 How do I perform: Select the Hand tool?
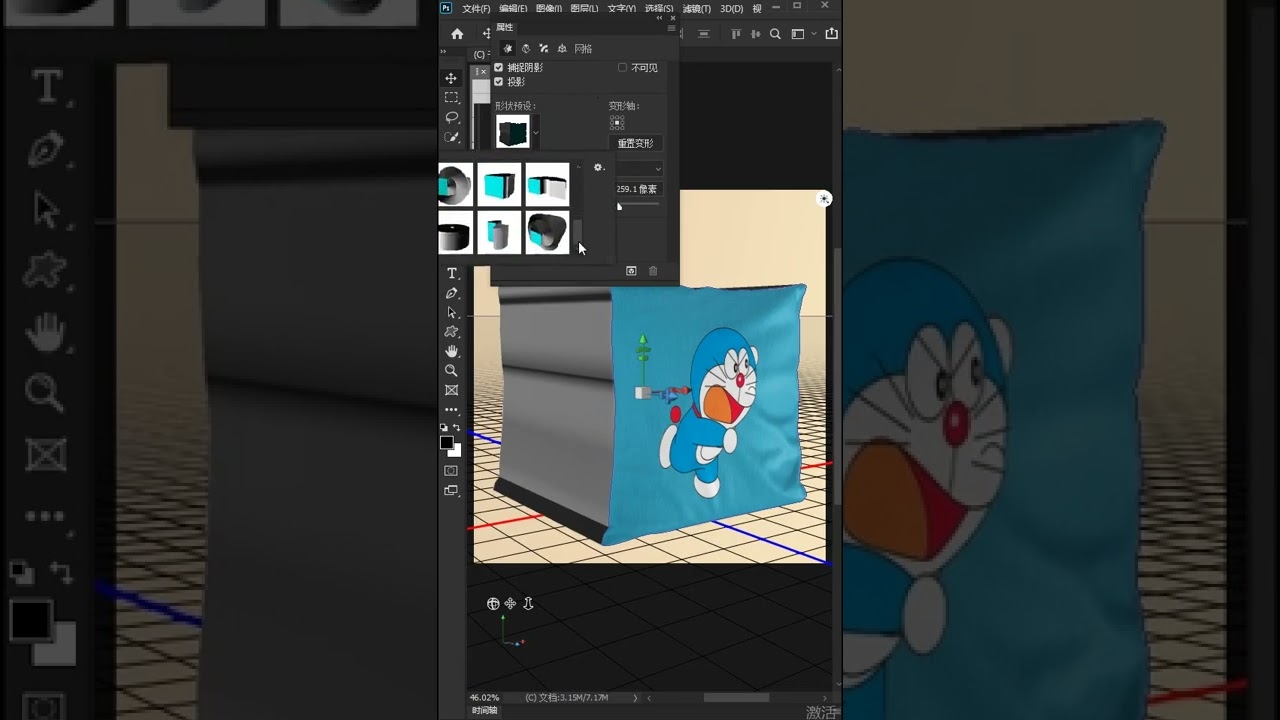click(452, 351)
